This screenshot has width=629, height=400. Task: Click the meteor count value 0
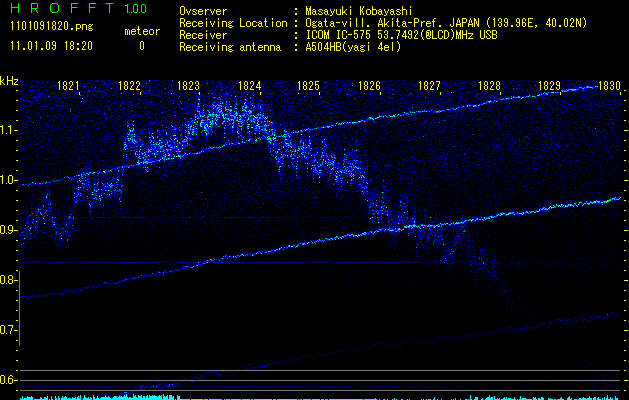pyautogui.click(x=142, y=46)
